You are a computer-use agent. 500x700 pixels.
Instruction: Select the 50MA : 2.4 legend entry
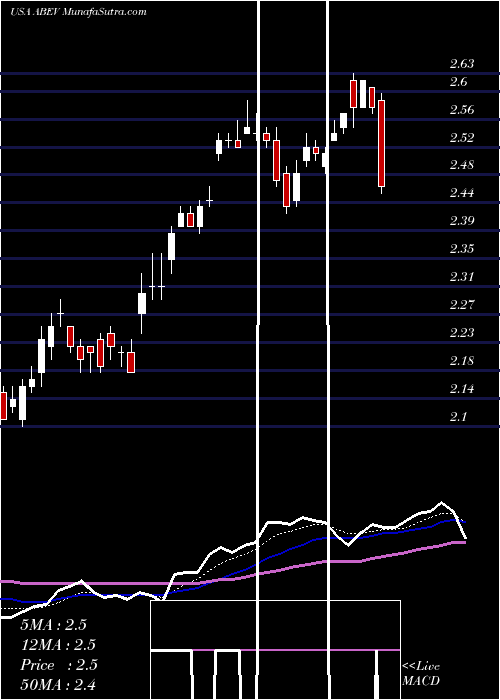click(x=58, y=685)
